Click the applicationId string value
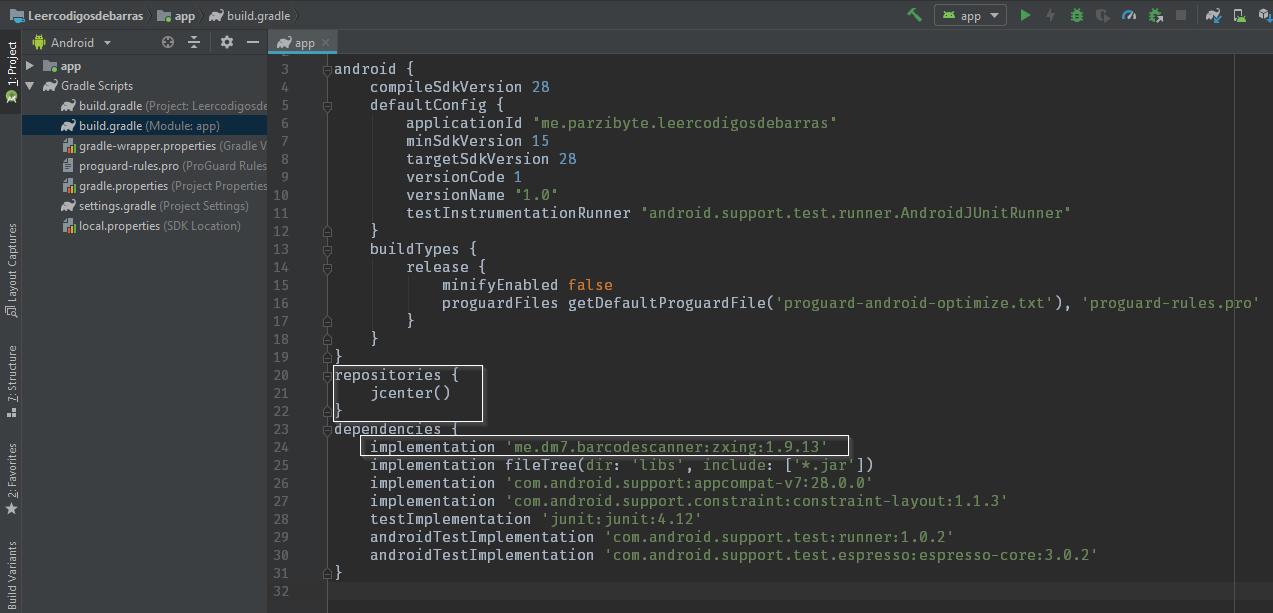Image resolution: width=1273 pixels, height=613 pixels. pos(684,123)
